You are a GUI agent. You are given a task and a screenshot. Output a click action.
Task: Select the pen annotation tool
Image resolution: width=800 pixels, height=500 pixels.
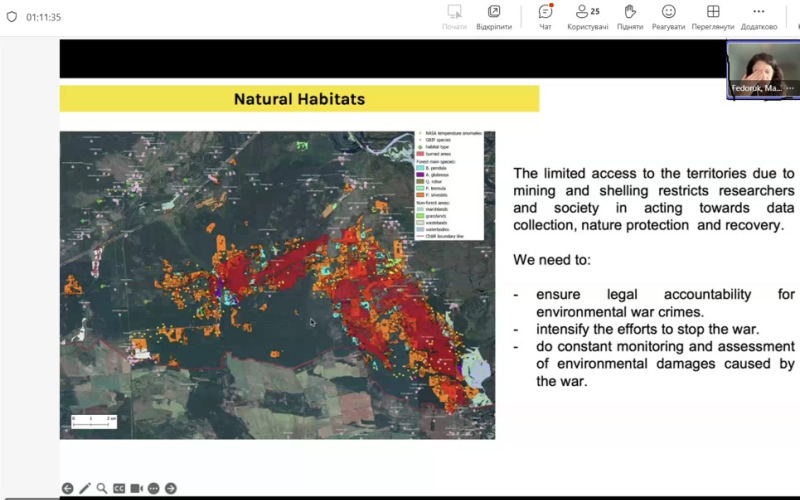tap(85, 488)
